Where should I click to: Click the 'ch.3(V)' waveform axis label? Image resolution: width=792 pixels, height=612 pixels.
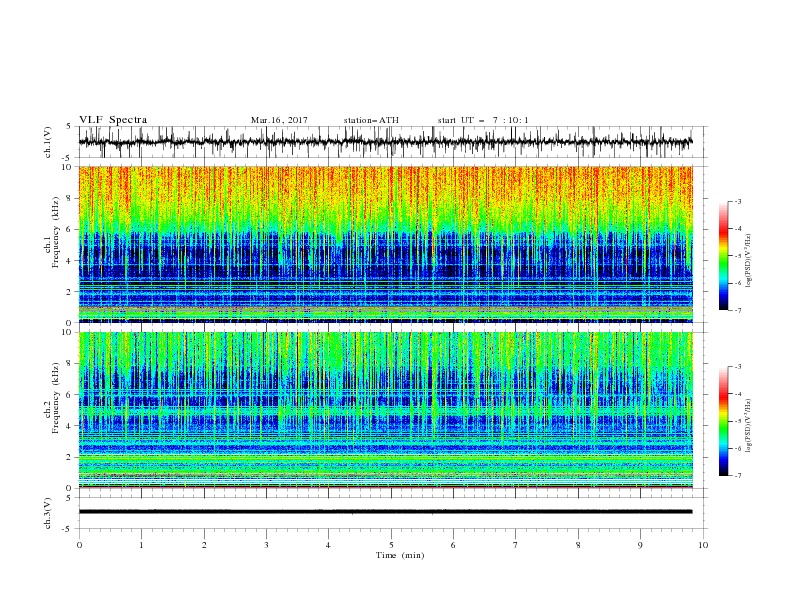48,513
